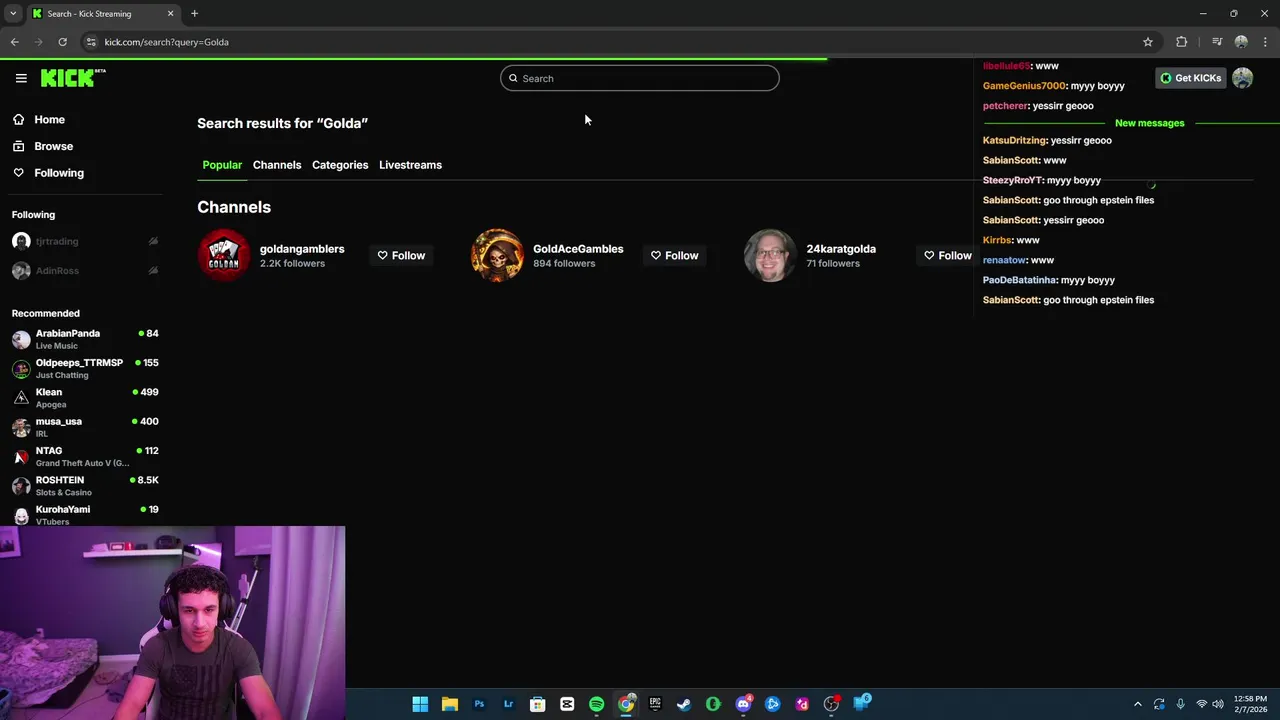
Task: Open File Explorer from the taskbar
Action: (450, 704)
